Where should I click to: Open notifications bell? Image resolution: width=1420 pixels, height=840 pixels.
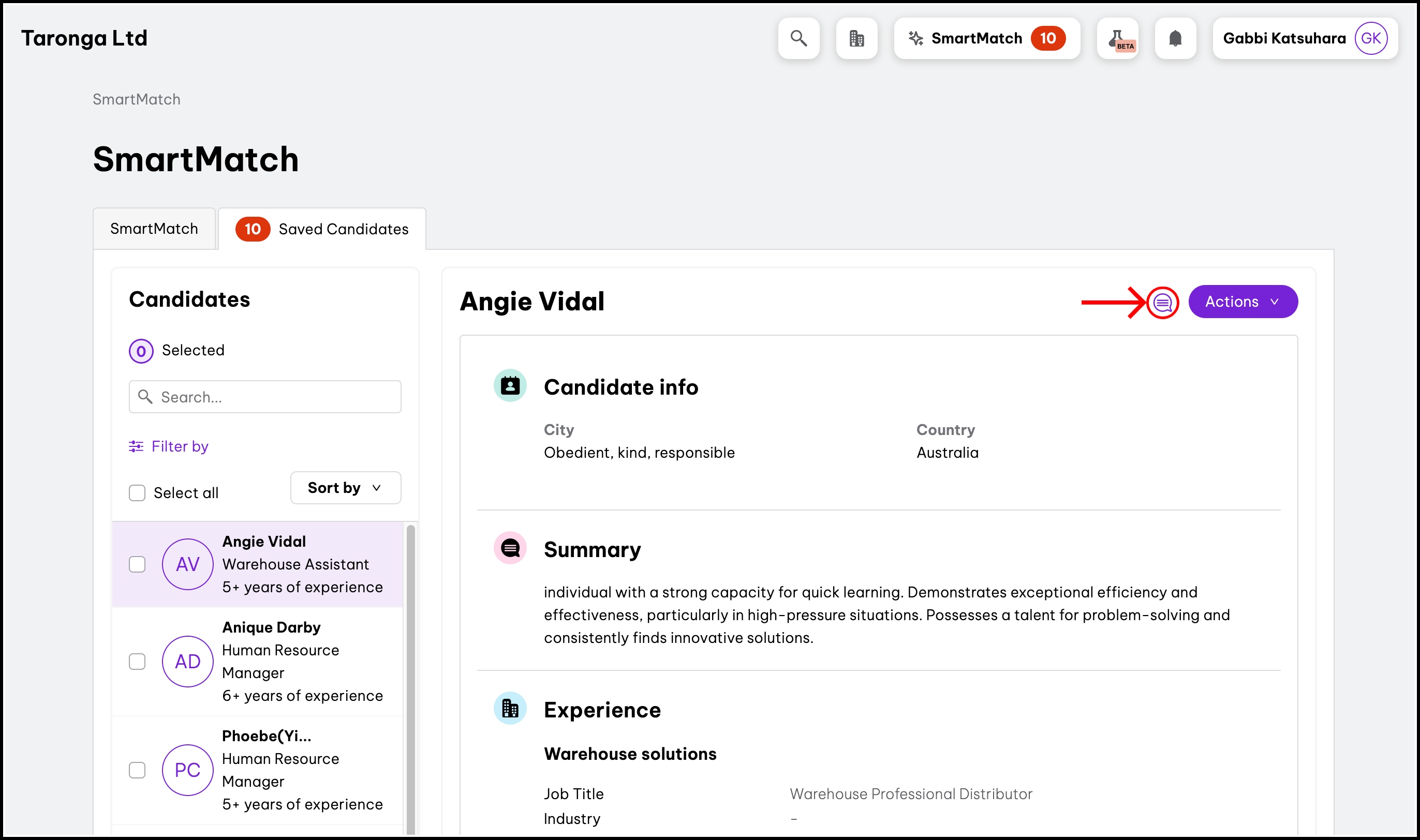1175,38
